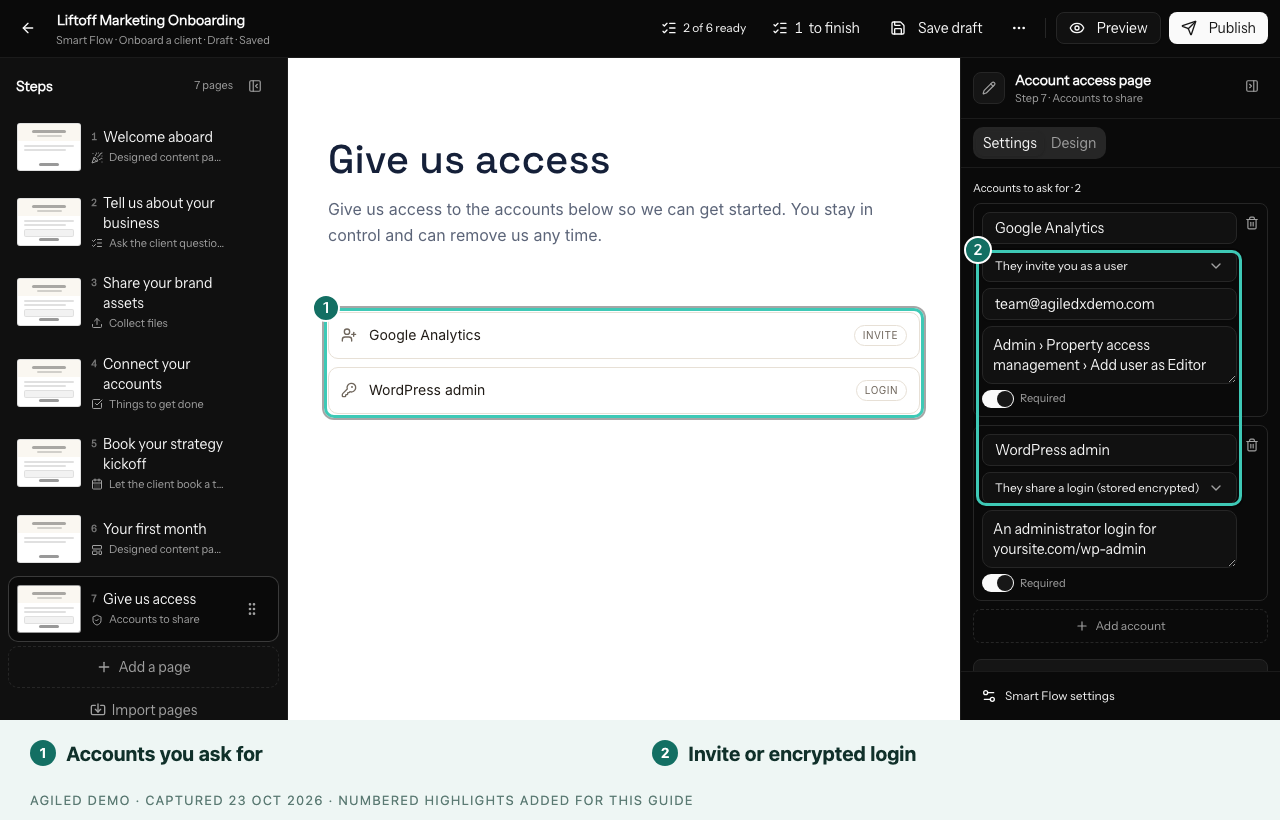Click the Give us access heading

pyautogui.click(x=469, y=160)
